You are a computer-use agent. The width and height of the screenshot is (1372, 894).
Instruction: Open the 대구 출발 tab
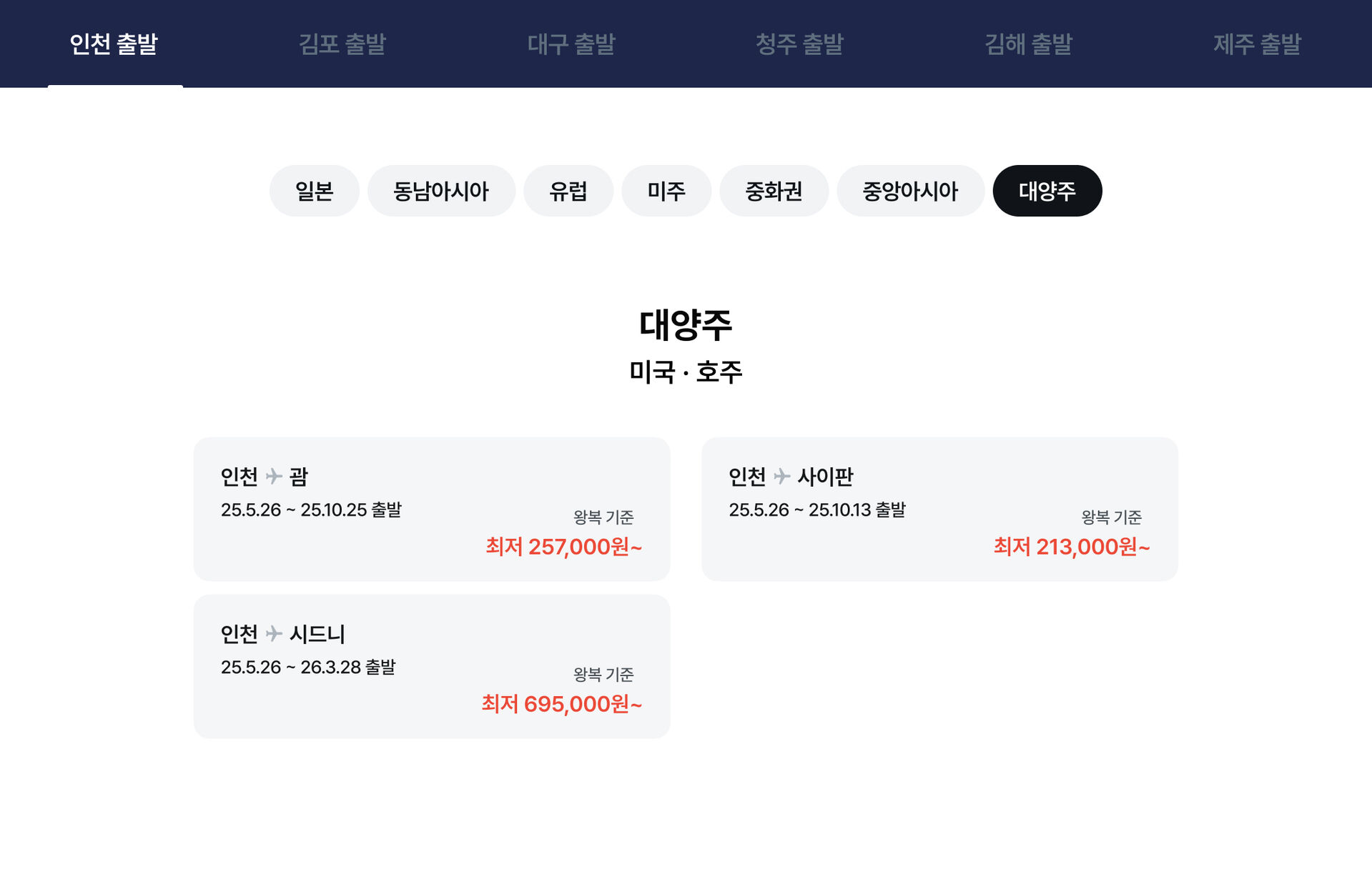(x=571, y=44)
